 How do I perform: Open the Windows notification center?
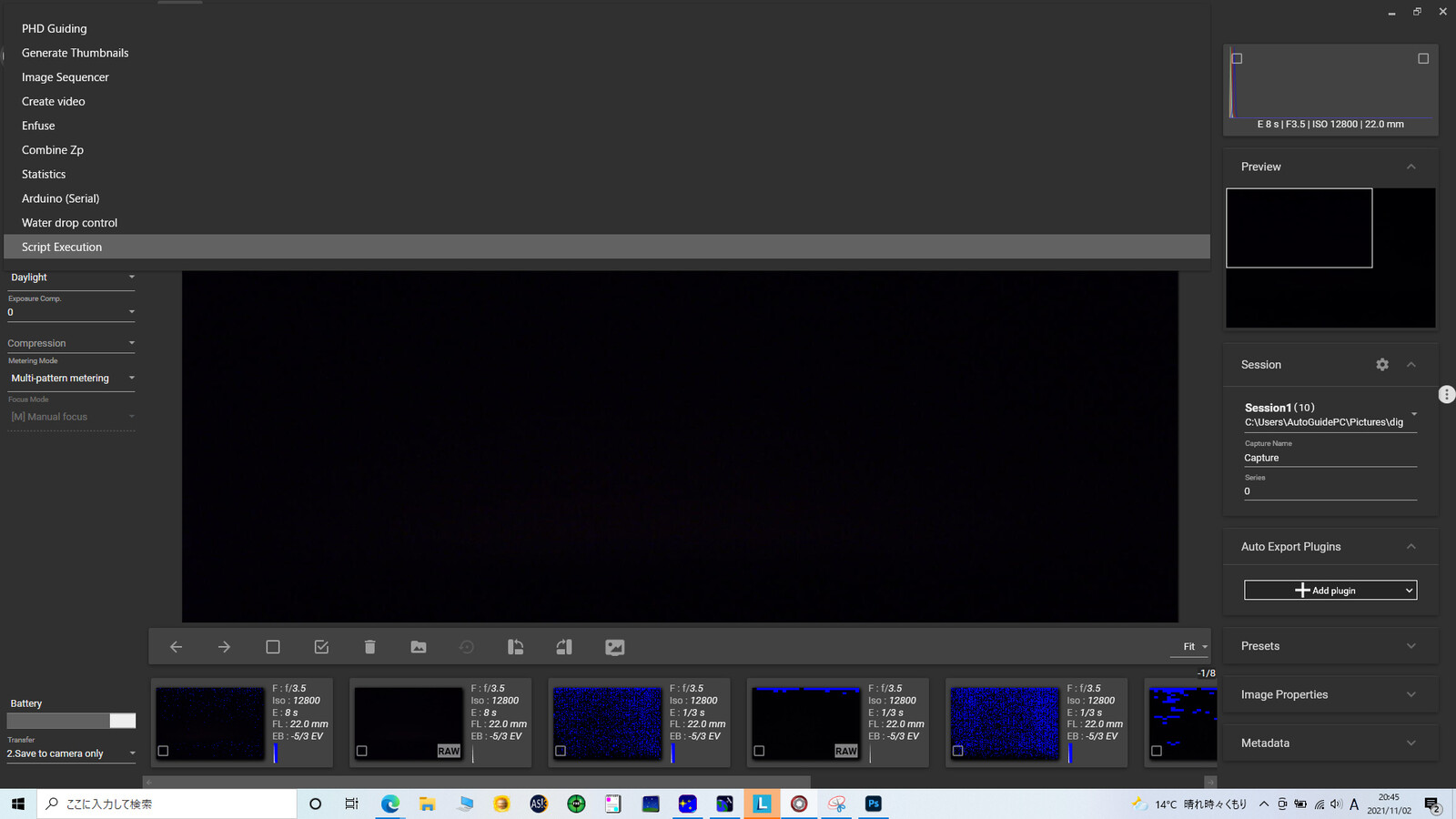click(1432, 804)
